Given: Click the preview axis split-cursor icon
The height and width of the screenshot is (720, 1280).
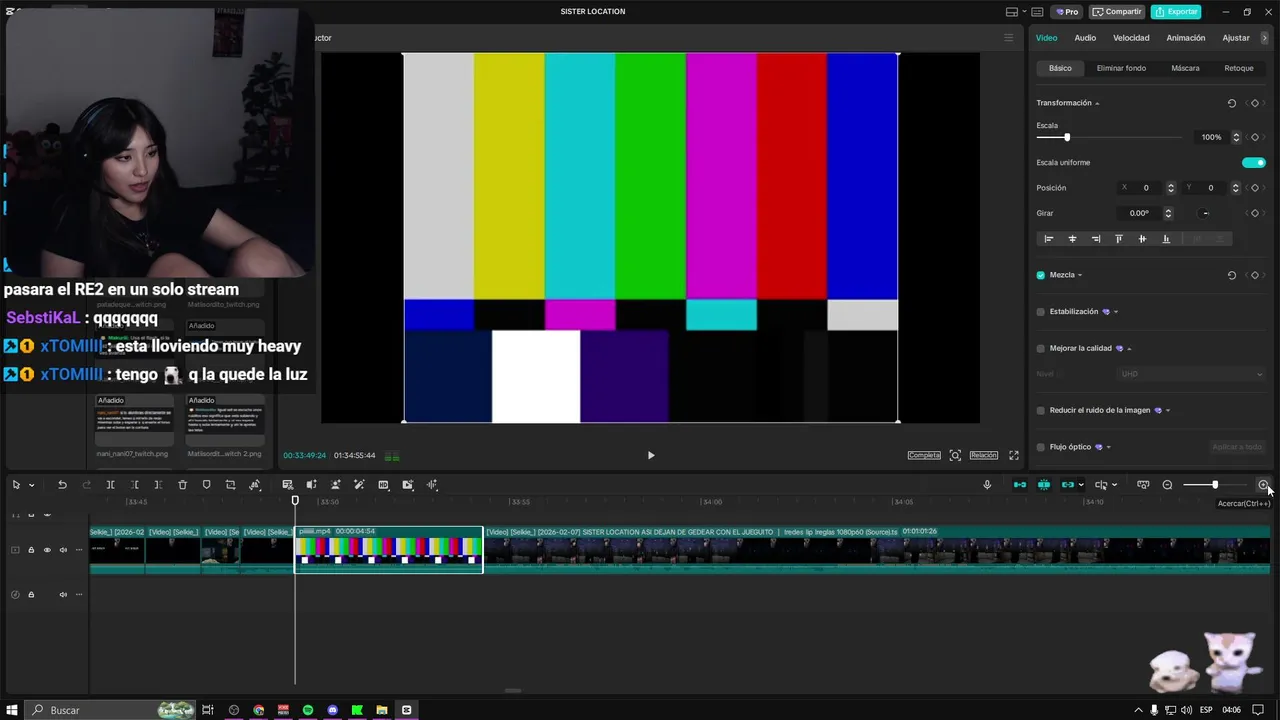Looking at the screenshot, I should click(1101, 485).
